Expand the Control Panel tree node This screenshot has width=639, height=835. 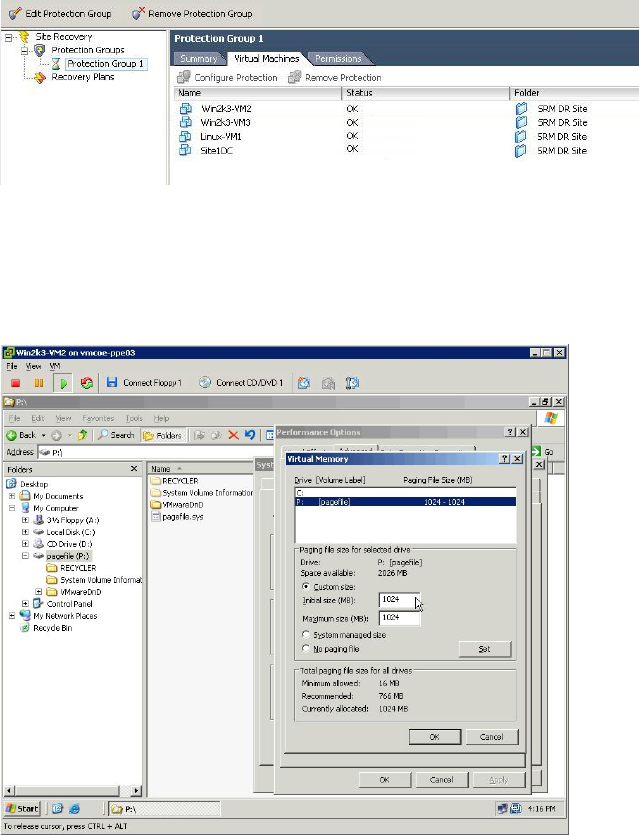[25, 603]
